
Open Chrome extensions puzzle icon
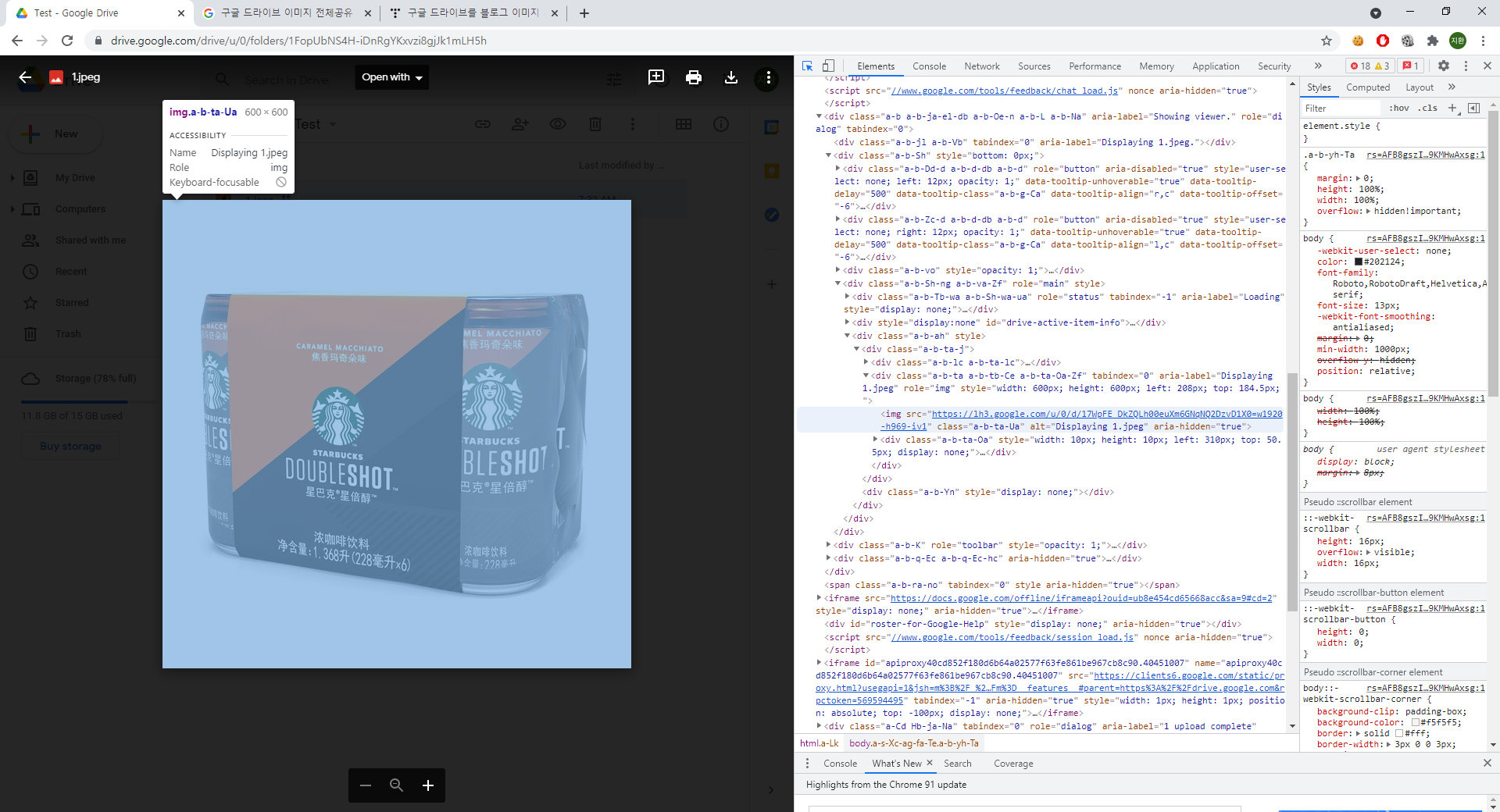[1433, 41]
